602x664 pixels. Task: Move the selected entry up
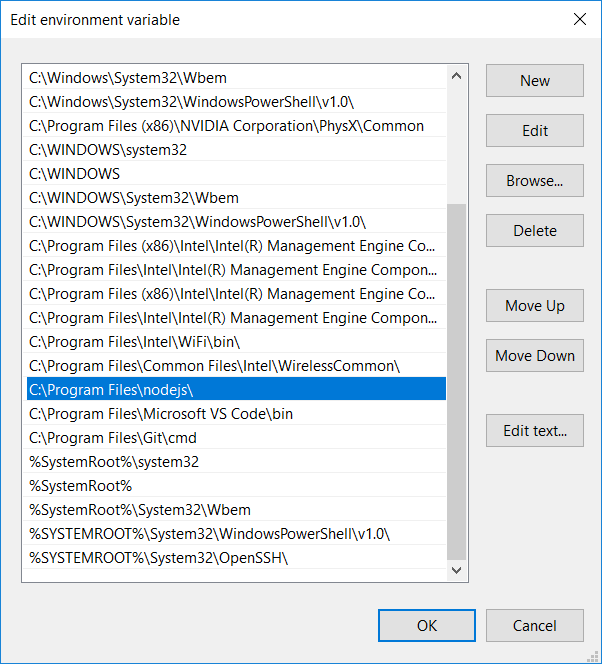(534, 306)
